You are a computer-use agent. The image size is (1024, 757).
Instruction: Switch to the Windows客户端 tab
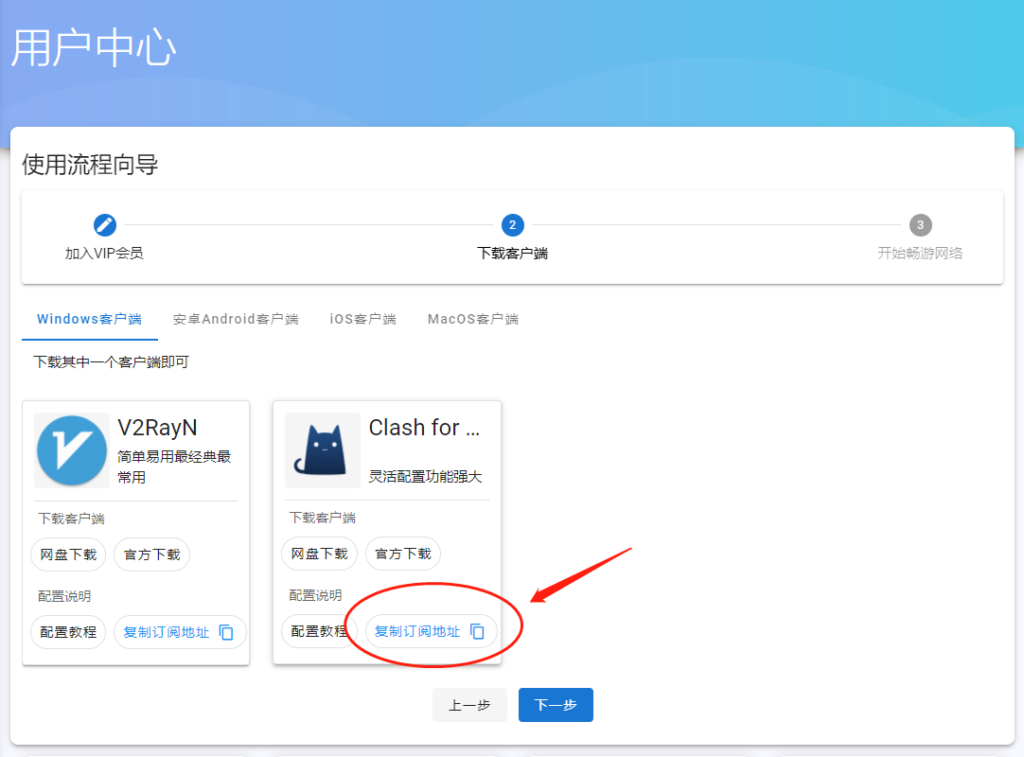[89, 319]
